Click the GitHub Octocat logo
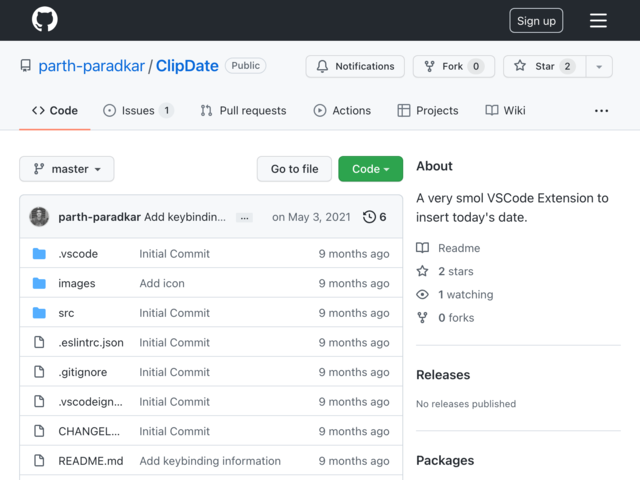 [x=44, y=19]
